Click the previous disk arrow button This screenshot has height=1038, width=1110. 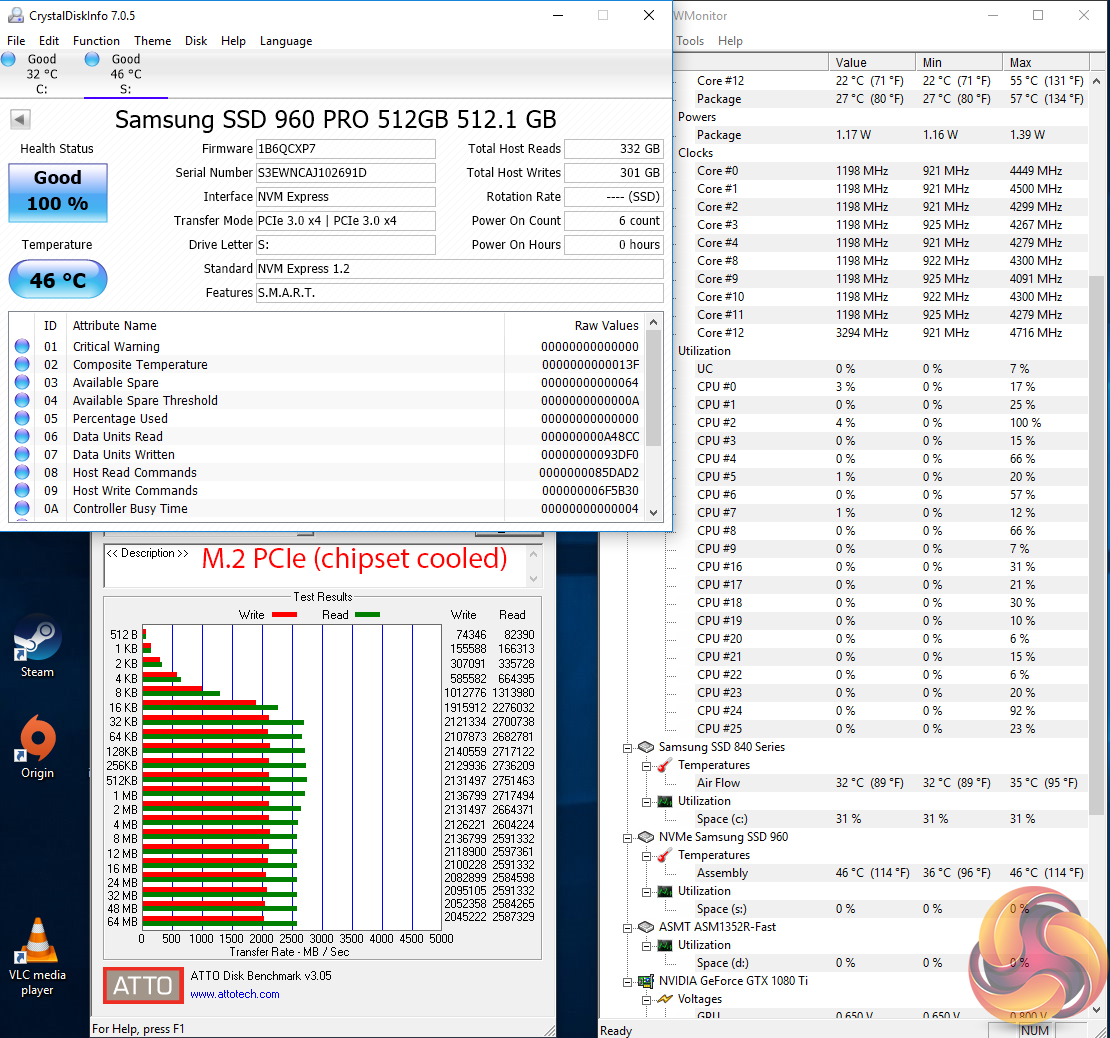(20, 120)
